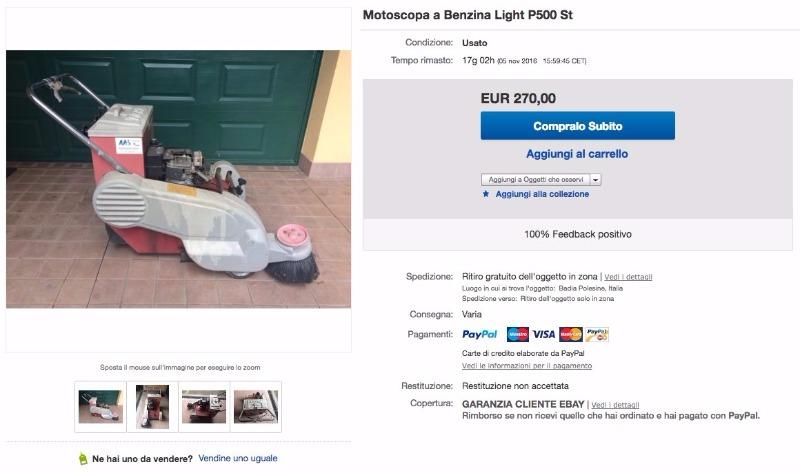This screenshot has width=800, height=473.
Task: Expand the Aggiungi a Oggetti che osservi arrow
Action: pyautogui.click(x=596, y=180)
